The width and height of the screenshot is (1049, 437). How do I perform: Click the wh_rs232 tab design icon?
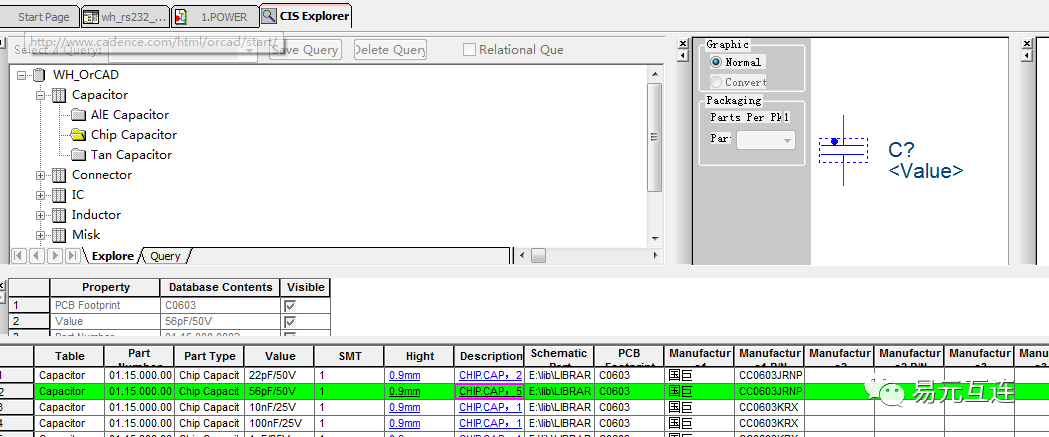91,17
